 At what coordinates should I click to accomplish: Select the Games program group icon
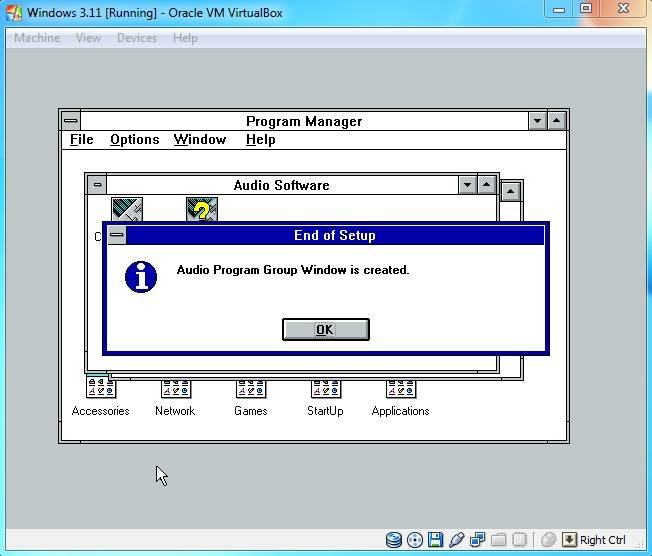(250, 390)
